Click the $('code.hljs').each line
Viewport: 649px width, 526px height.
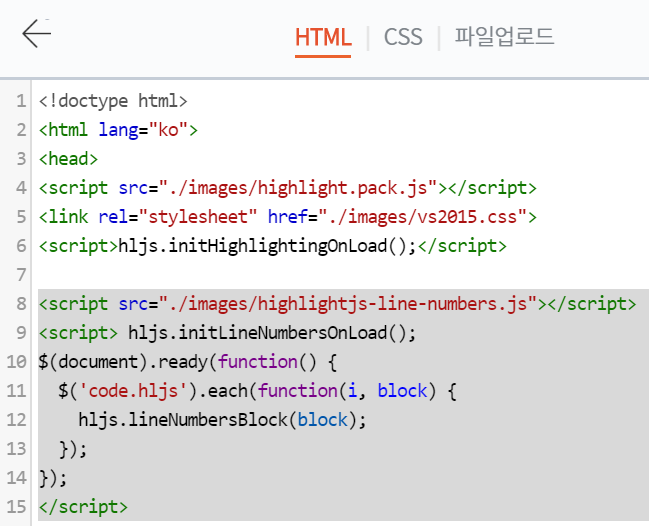coord(257,391)
